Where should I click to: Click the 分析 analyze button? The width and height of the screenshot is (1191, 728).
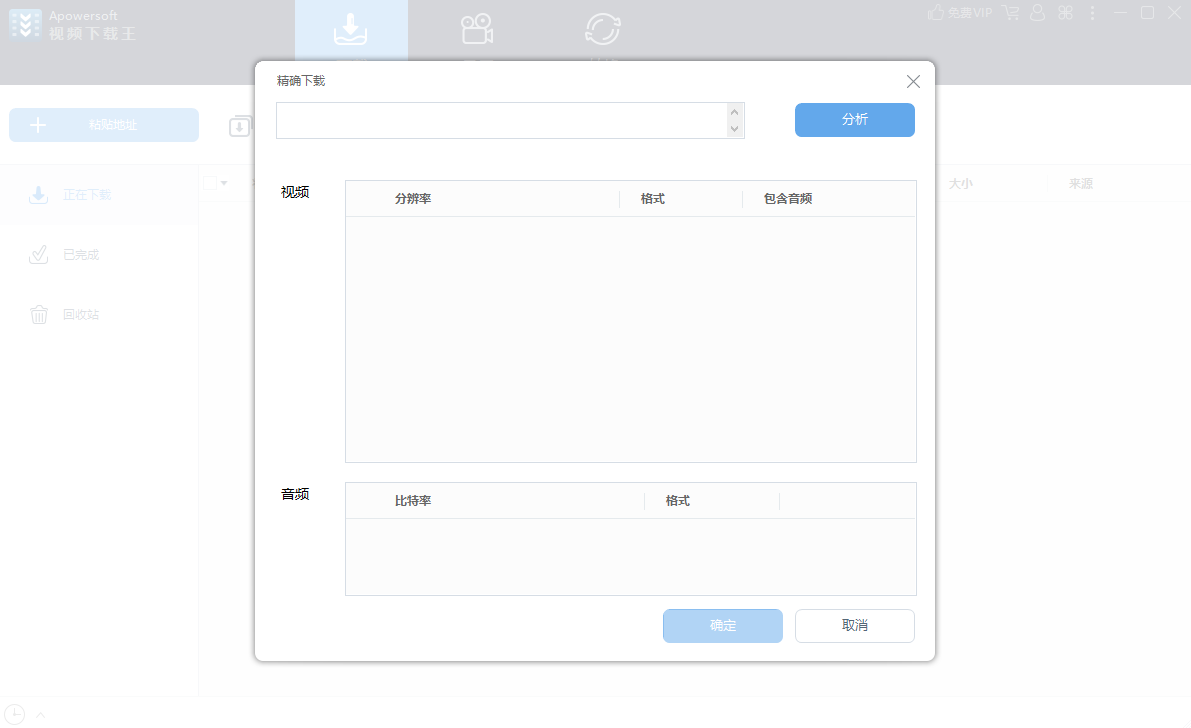[x=854, y=120]
